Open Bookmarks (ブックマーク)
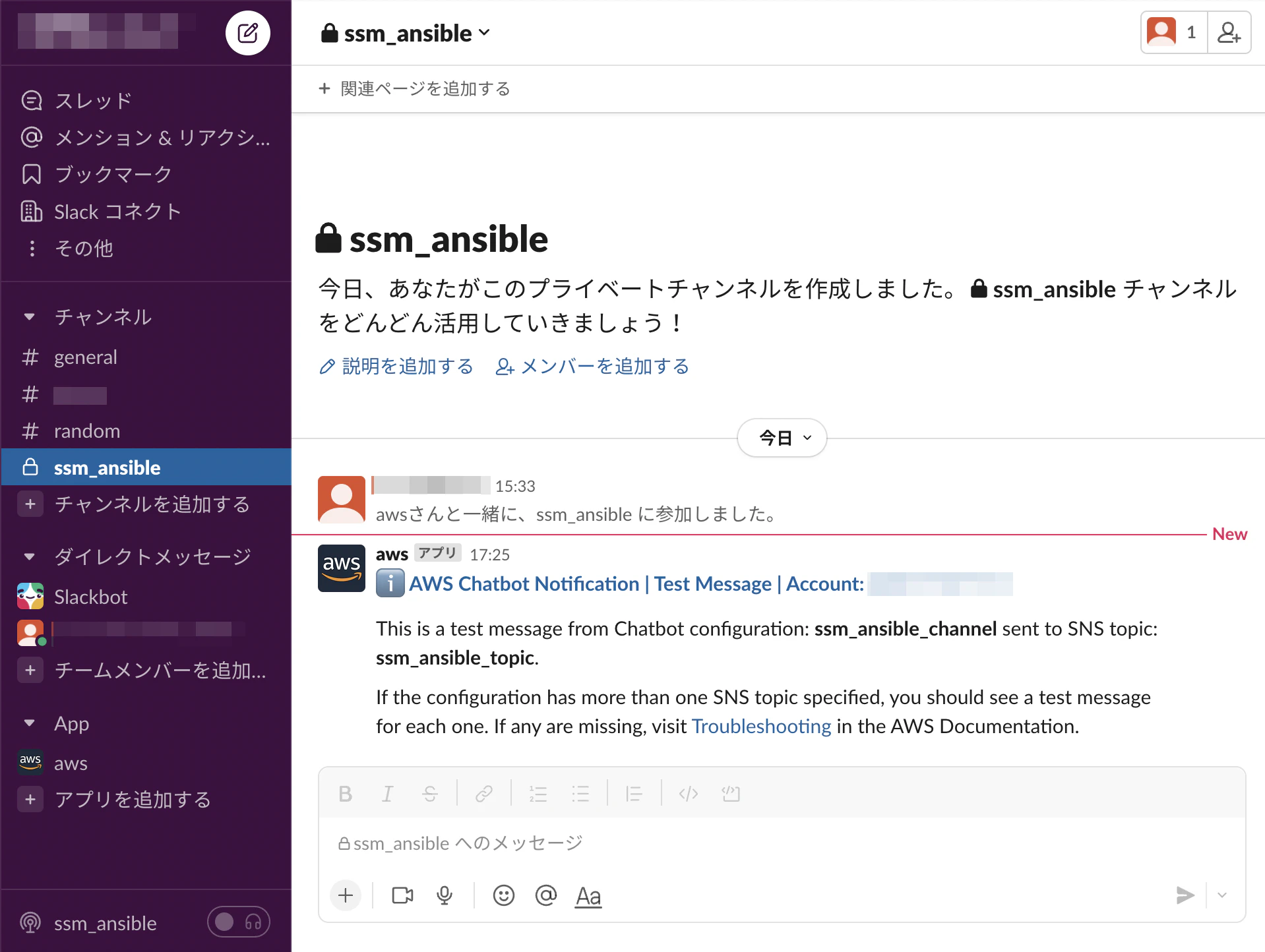Screen dimensions: 1265x952 coord(146,174)
